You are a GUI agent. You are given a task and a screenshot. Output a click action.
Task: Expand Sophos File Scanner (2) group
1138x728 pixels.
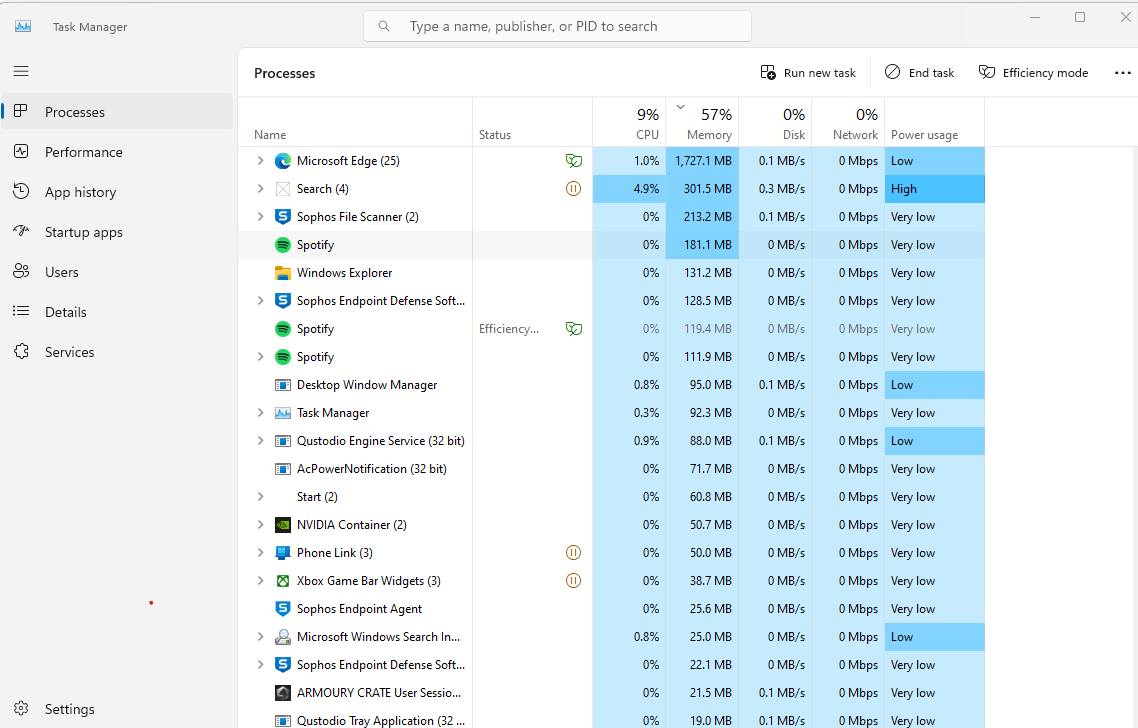pos(261,216)
